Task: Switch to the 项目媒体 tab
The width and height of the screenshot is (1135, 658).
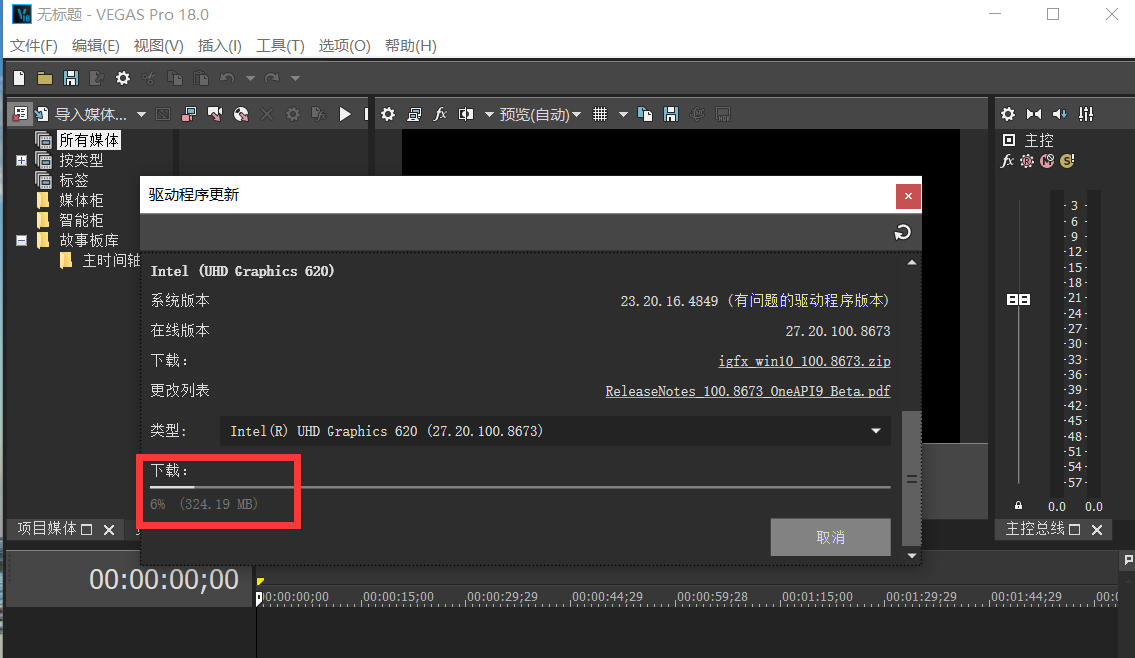Action: point(46,528)
